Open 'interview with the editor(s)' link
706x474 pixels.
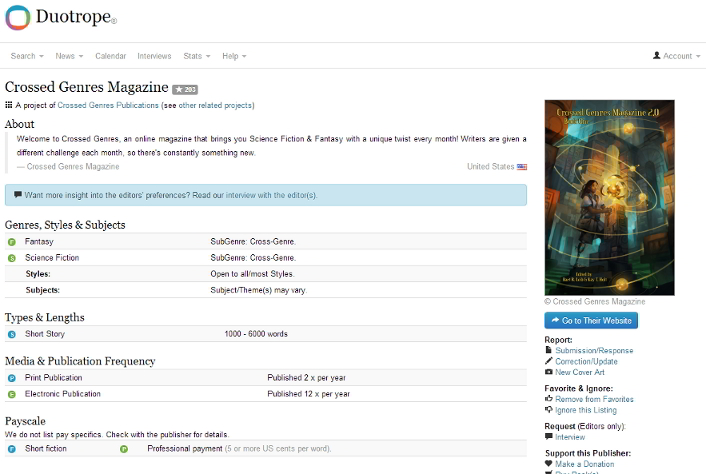point(271,195)
